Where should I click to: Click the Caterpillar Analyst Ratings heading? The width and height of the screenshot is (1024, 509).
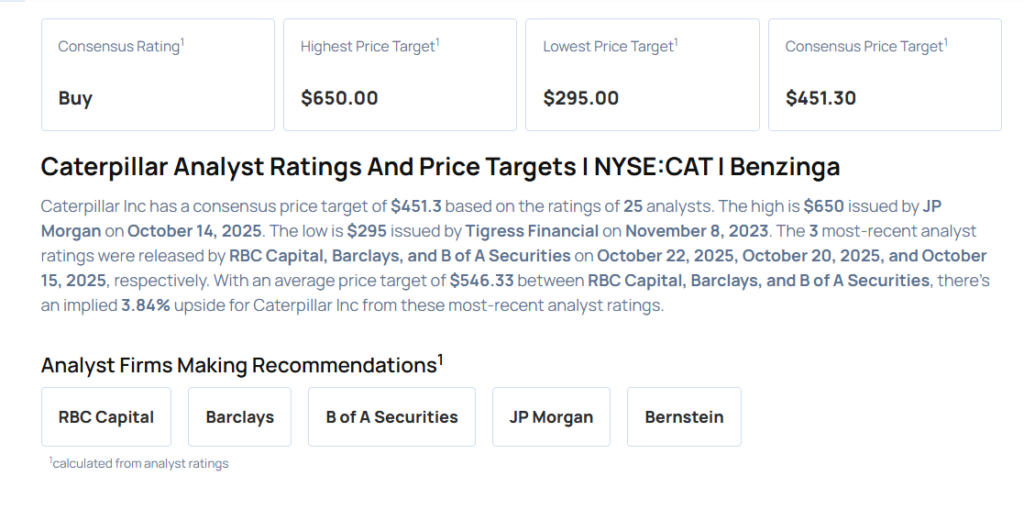(440, 166)
